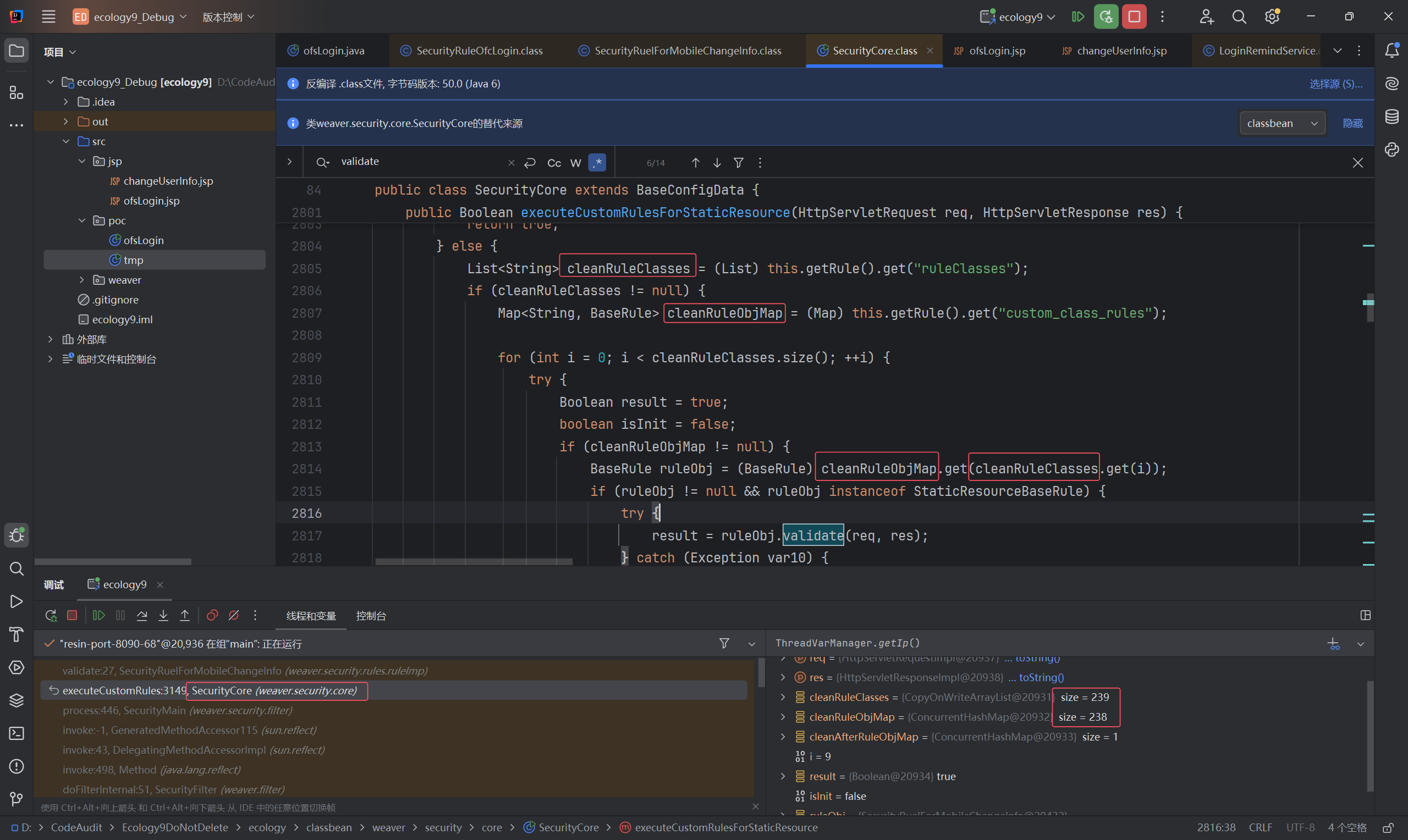Screen dimensions: 1408x840
Task: Open the Notifications panel
Action: pos(1391,51)
